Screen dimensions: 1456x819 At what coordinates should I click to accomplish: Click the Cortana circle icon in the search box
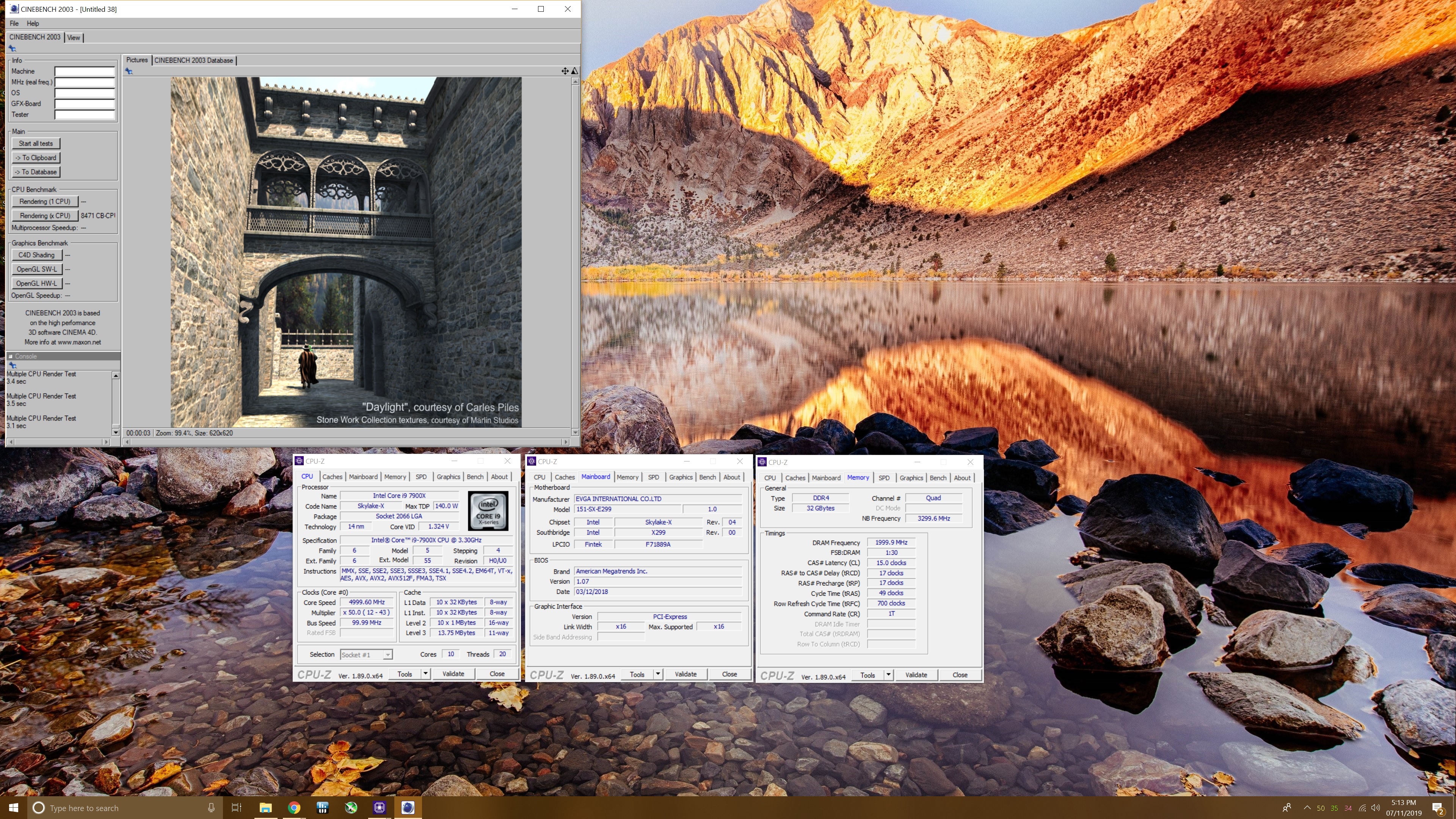pyautogui.click(x=38, y=808)
